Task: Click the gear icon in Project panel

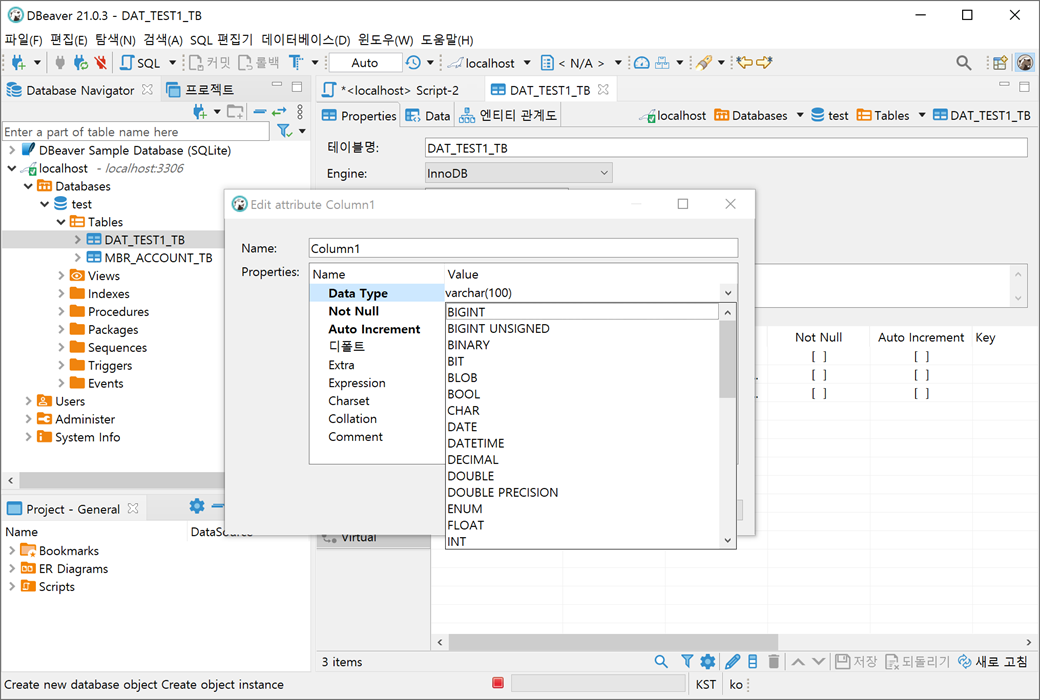Action: [x=197, y=506]
